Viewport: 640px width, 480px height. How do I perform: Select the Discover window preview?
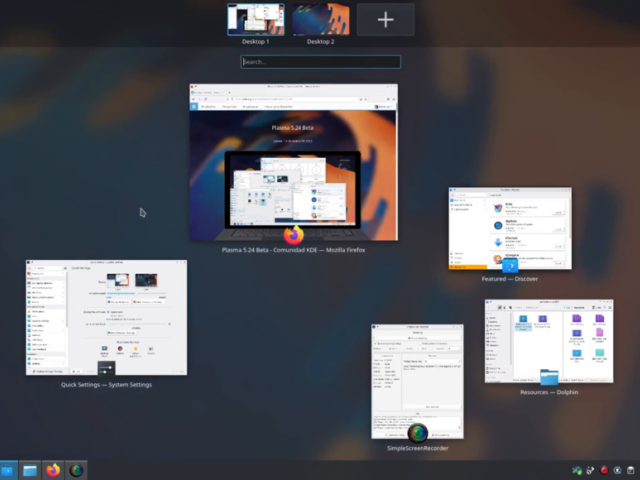[x=509, y=225]
